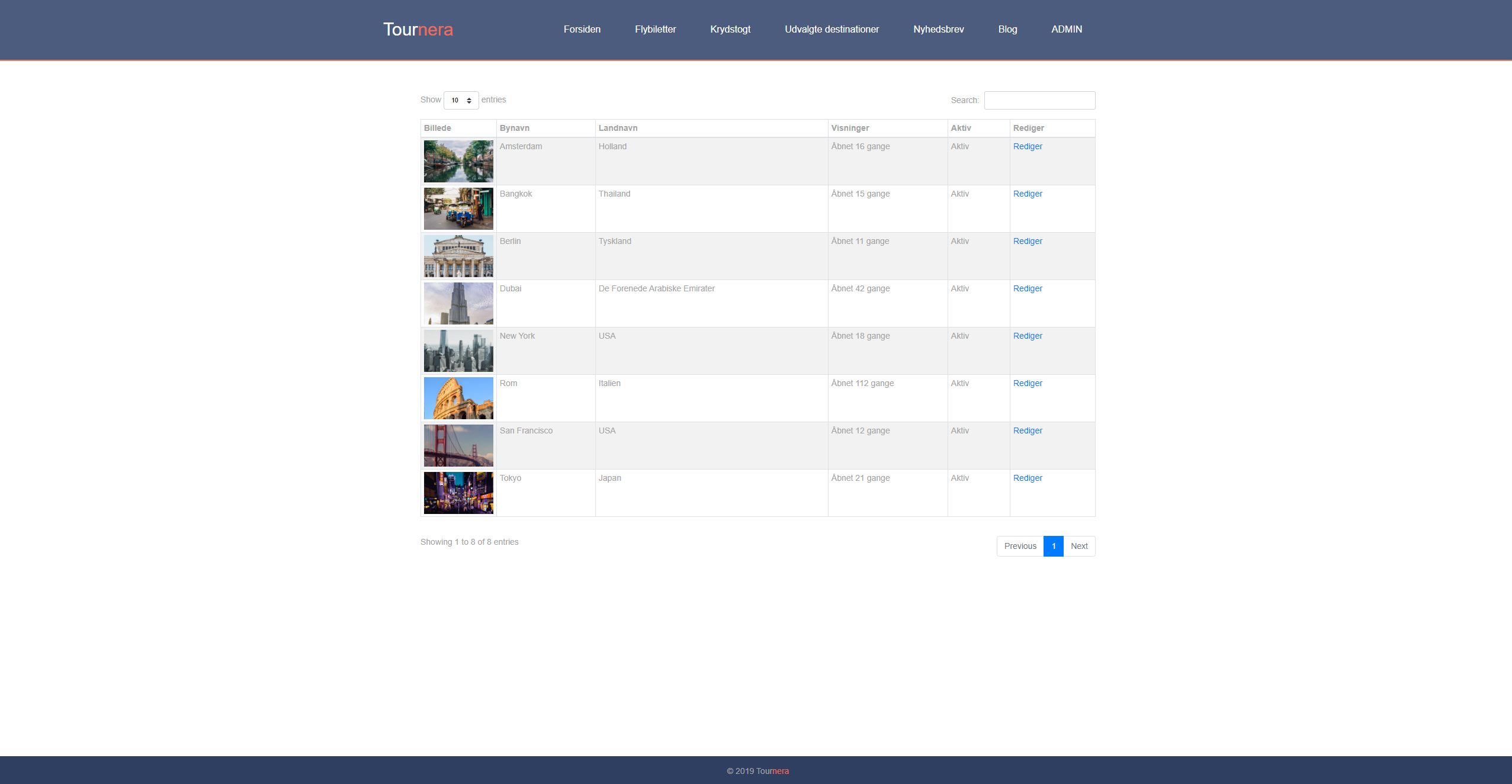1512x784 pixels.
Task: Open the Rom Colosseum thumbnail
Action: [458, 398]
